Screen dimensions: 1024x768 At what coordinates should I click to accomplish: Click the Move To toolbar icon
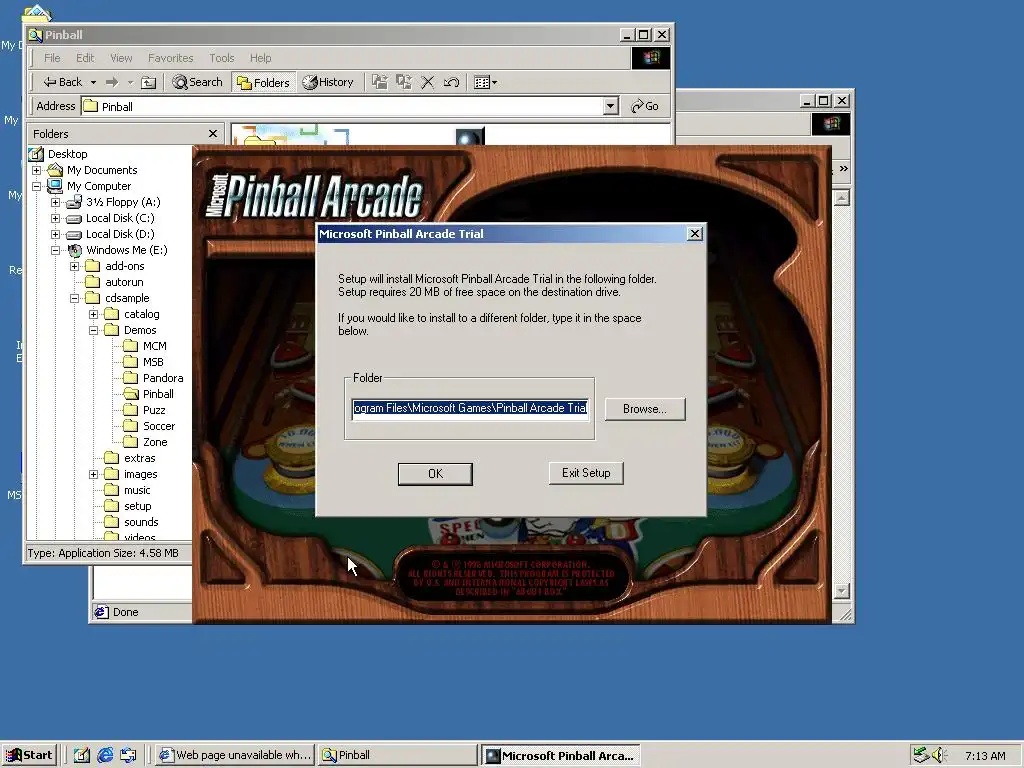click(379, 82)
